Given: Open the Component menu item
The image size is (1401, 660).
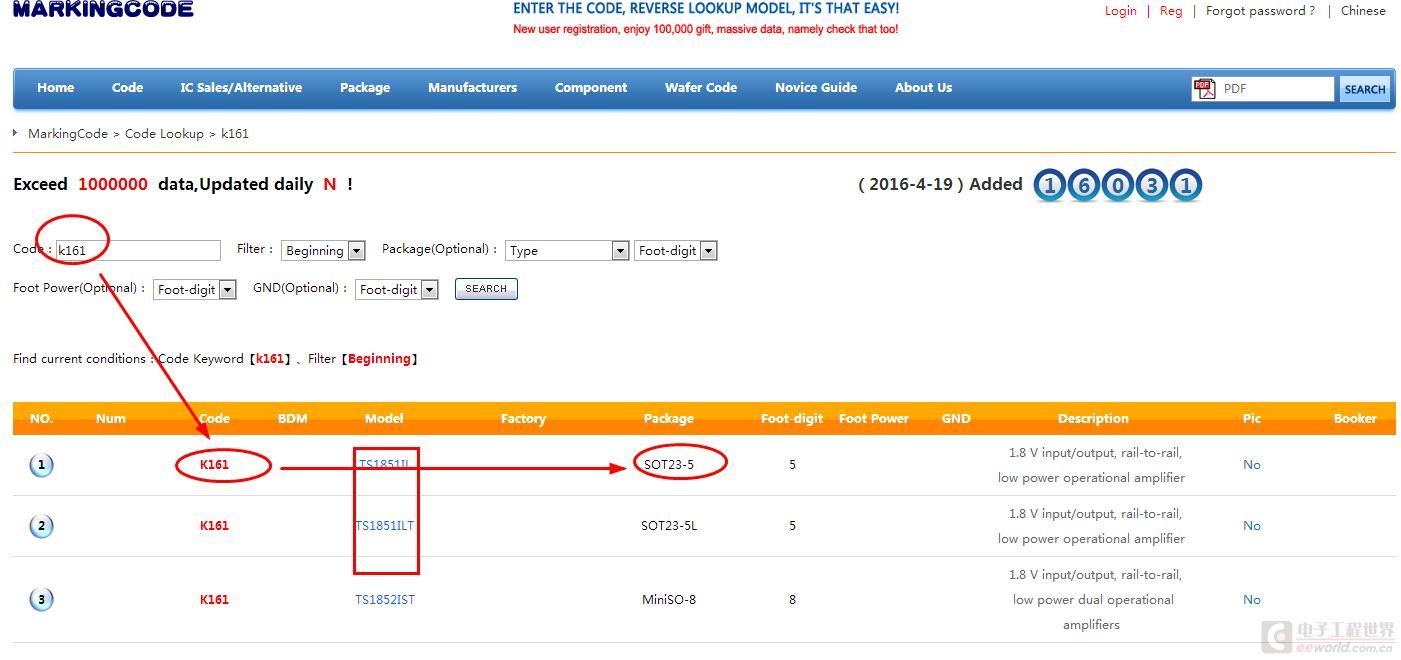Looking at the screenshot, I should point(591,88).
